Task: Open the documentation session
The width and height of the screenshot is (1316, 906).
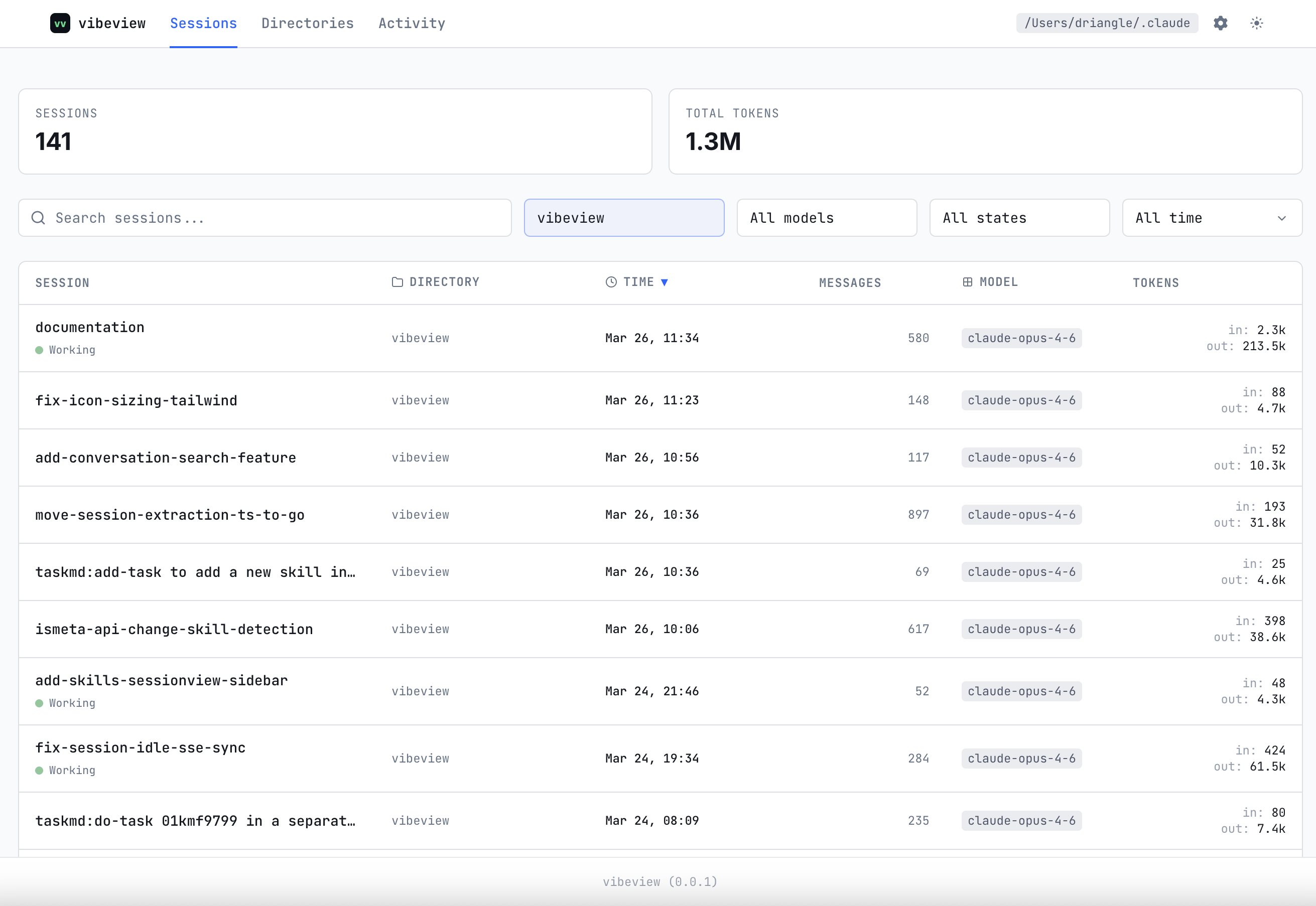Action: (90, 327)
